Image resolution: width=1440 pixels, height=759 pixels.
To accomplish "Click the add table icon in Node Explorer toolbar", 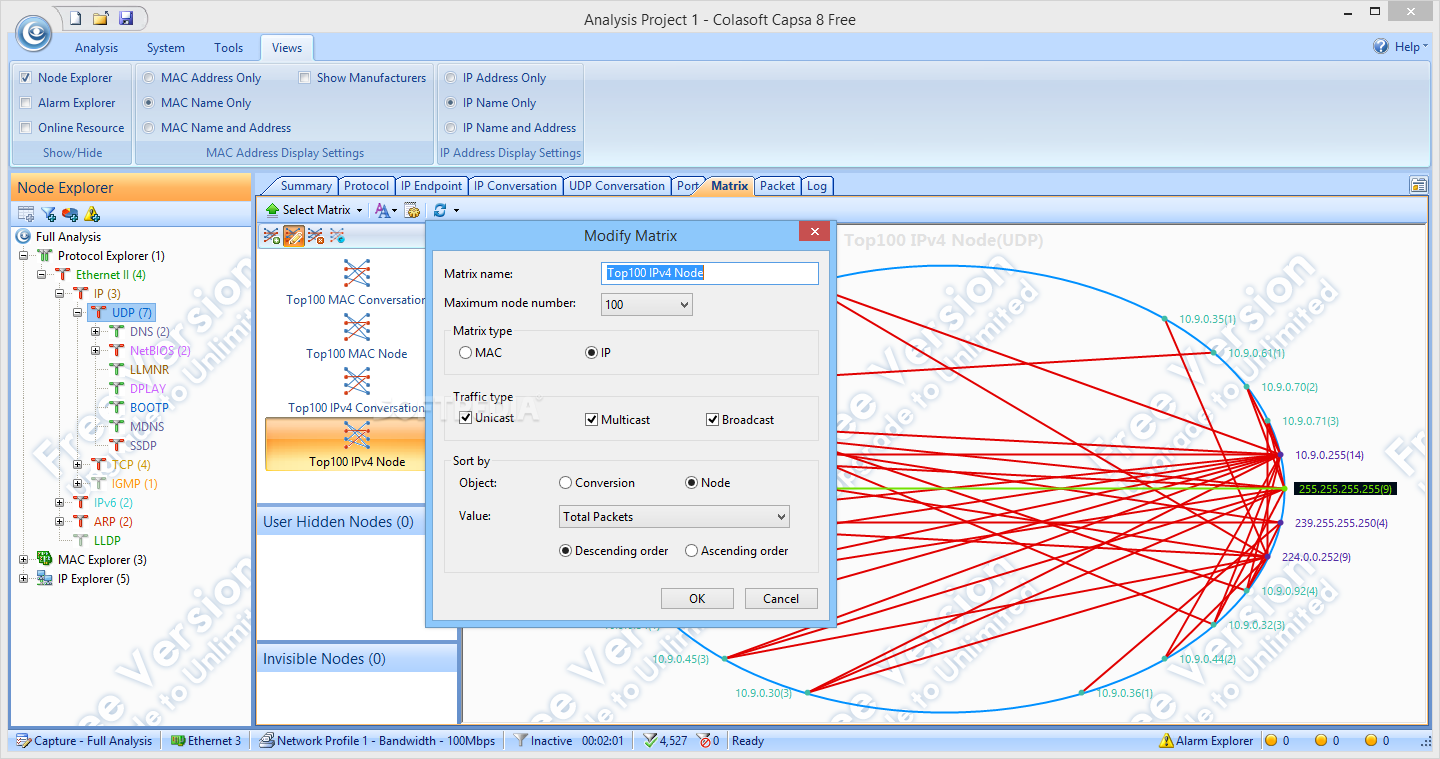I will click(x=26, y=214).
